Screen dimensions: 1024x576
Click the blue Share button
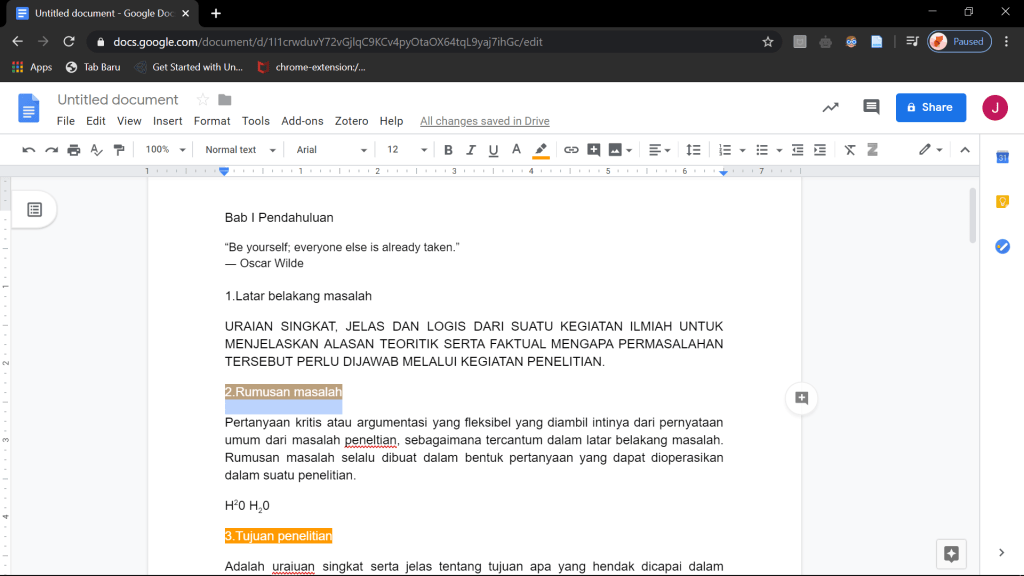pos(930,107)
